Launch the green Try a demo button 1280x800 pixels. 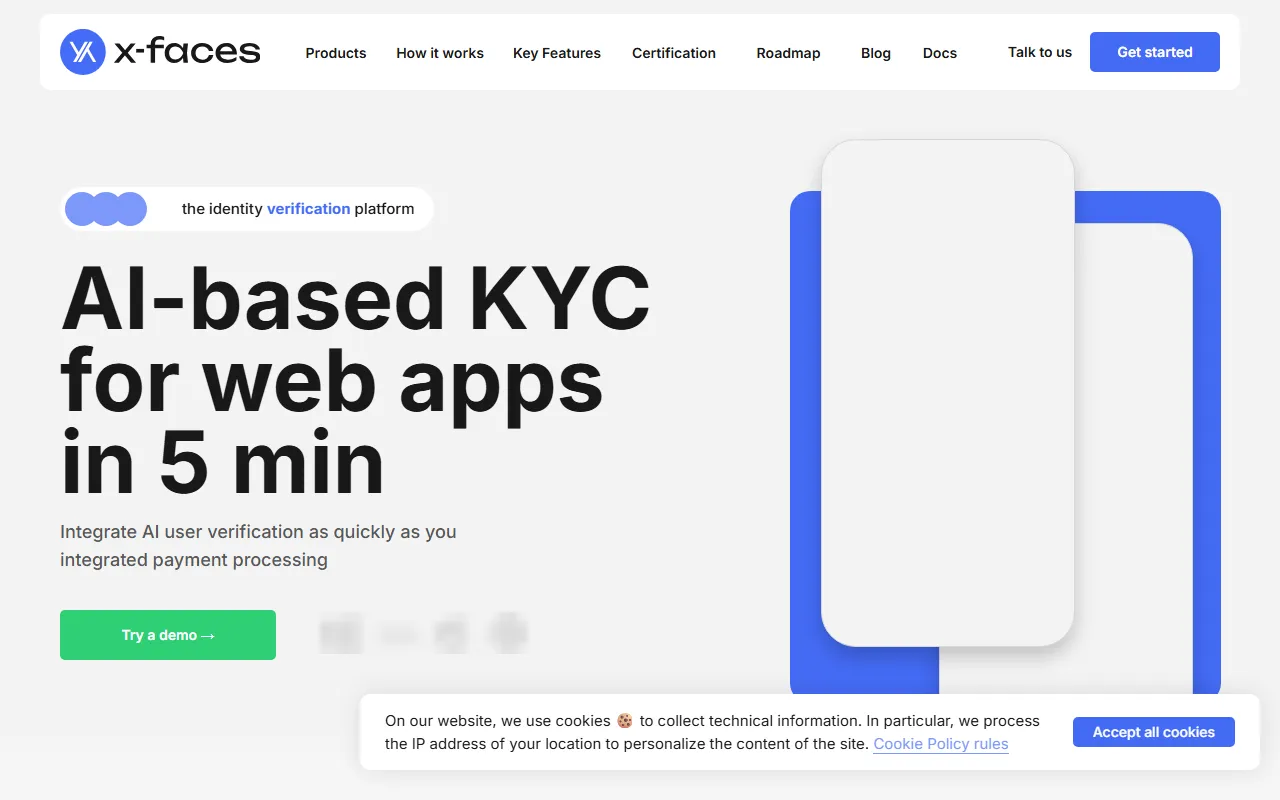pos(168,635)
